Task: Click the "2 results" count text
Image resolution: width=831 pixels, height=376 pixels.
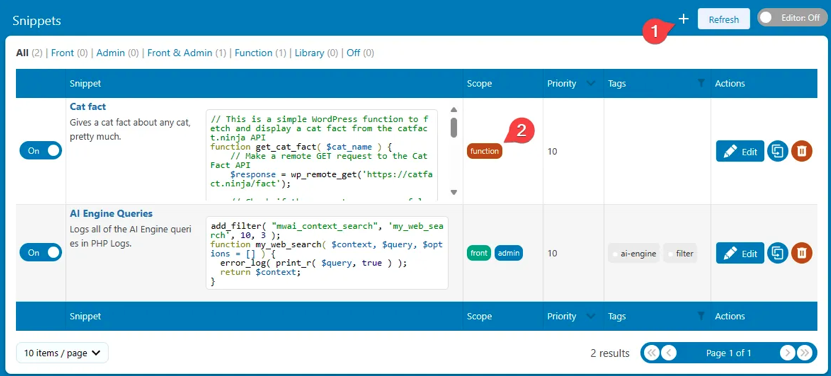Action: click(610, 353)
